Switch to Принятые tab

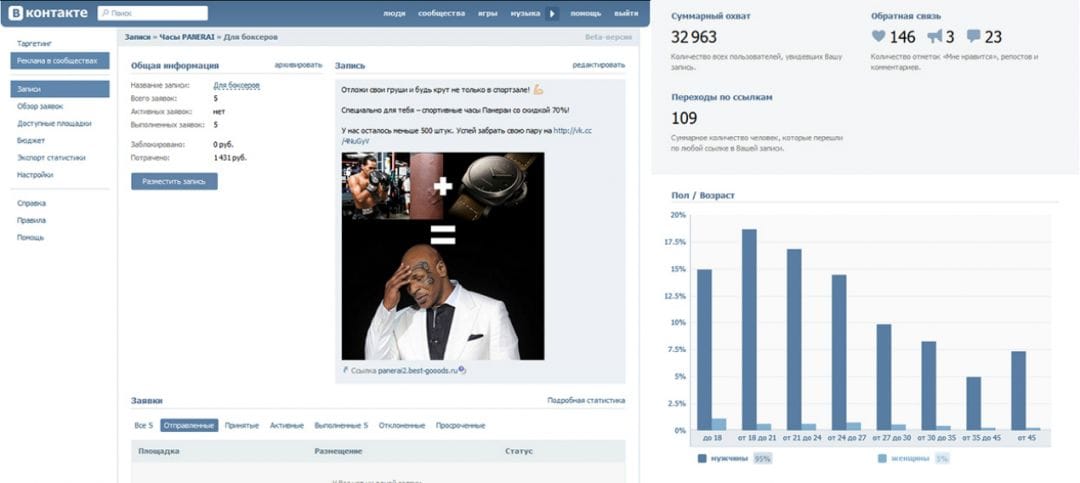tap(242, 426)
